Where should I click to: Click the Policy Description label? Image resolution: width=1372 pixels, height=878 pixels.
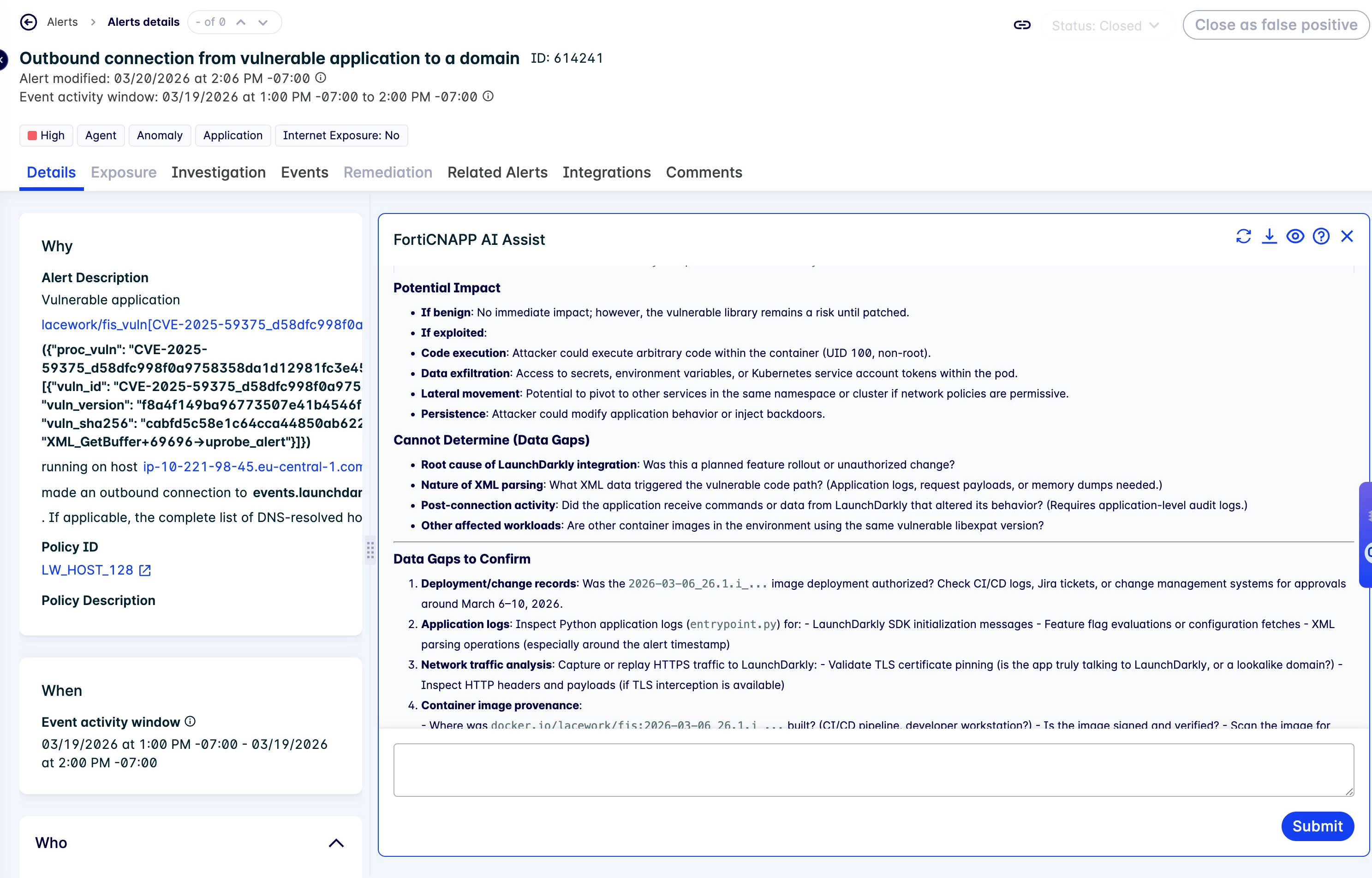coord(99,600)
